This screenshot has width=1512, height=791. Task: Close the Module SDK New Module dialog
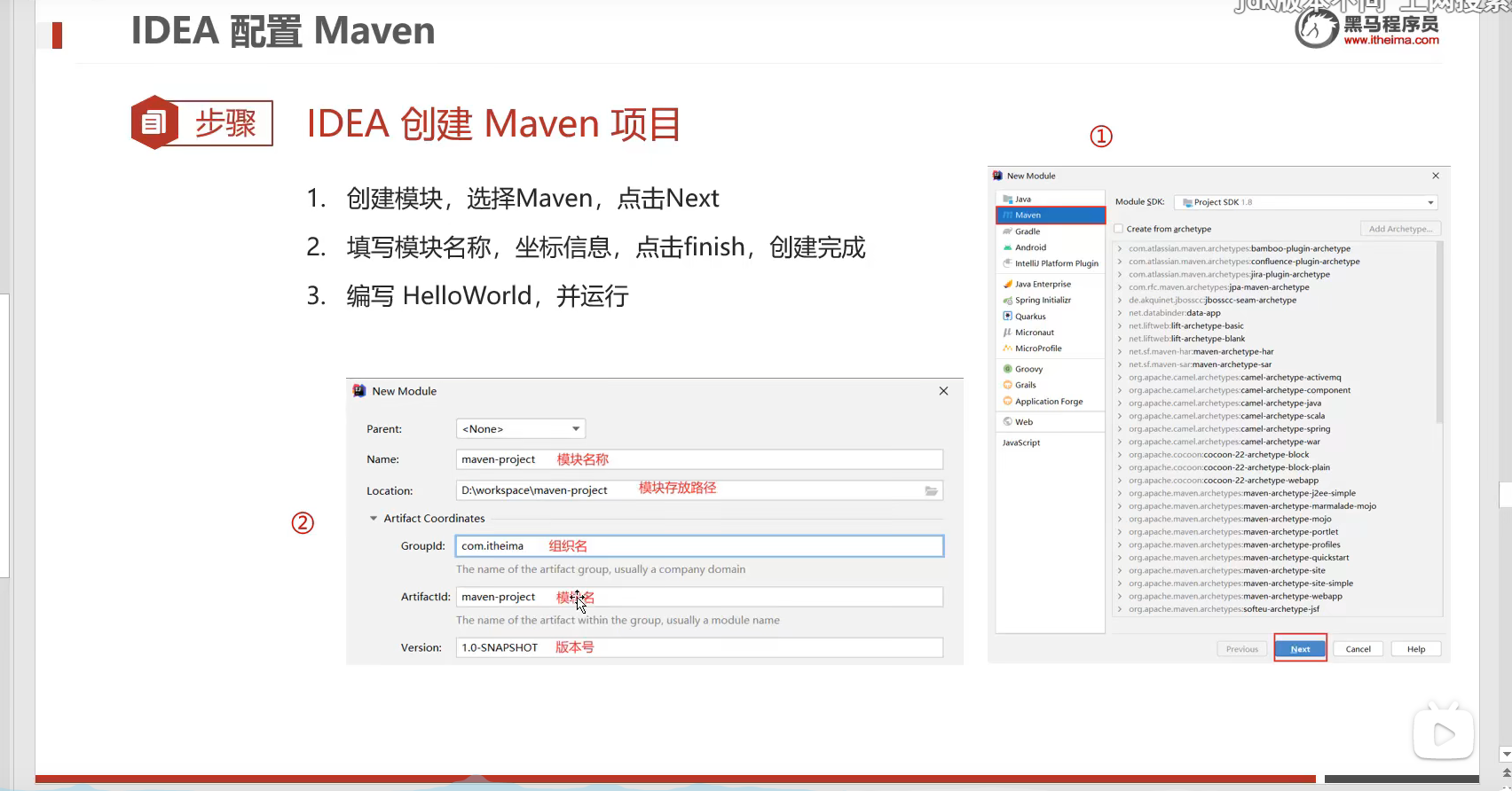[x=1436, y=176]
